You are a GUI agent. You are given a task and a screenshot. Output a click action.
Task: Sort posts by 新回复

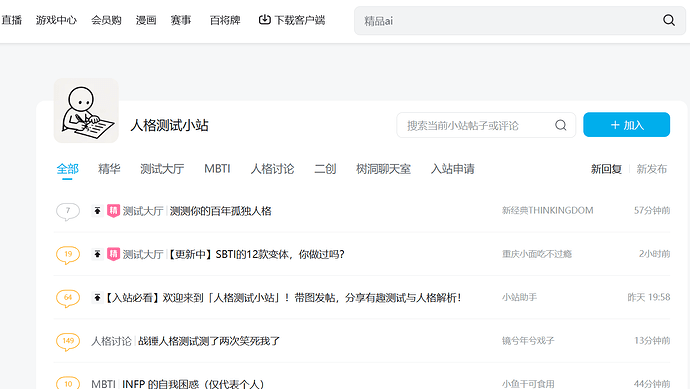606,169
